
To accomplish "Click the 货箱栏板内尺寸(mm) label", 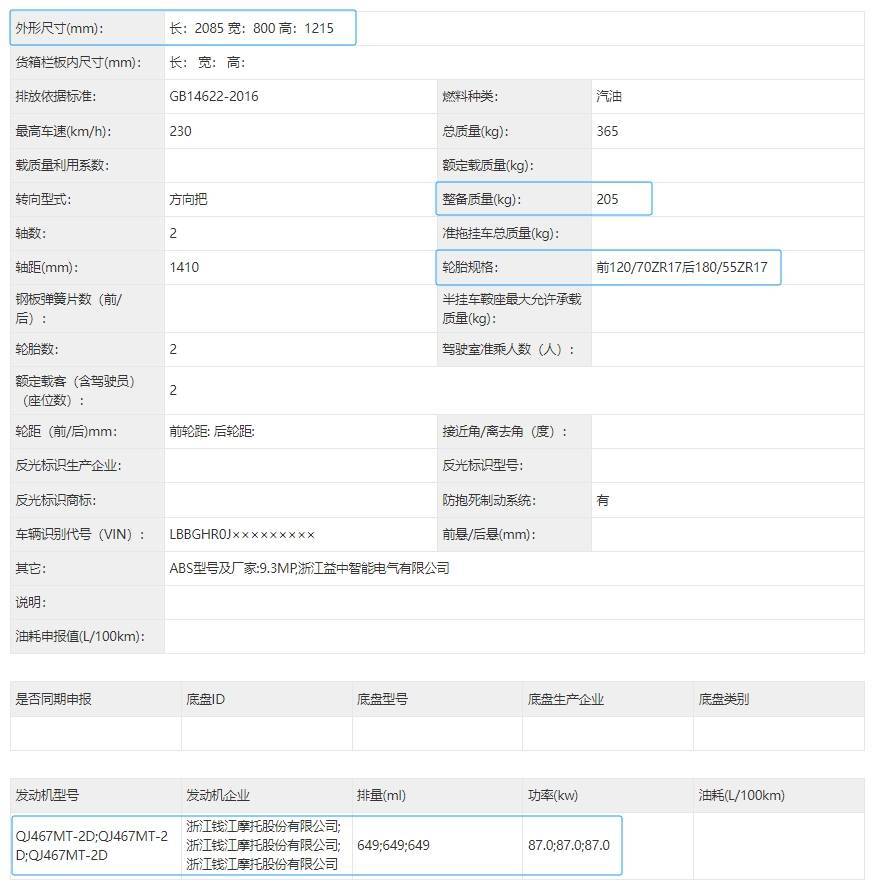I will click(78, 63).
